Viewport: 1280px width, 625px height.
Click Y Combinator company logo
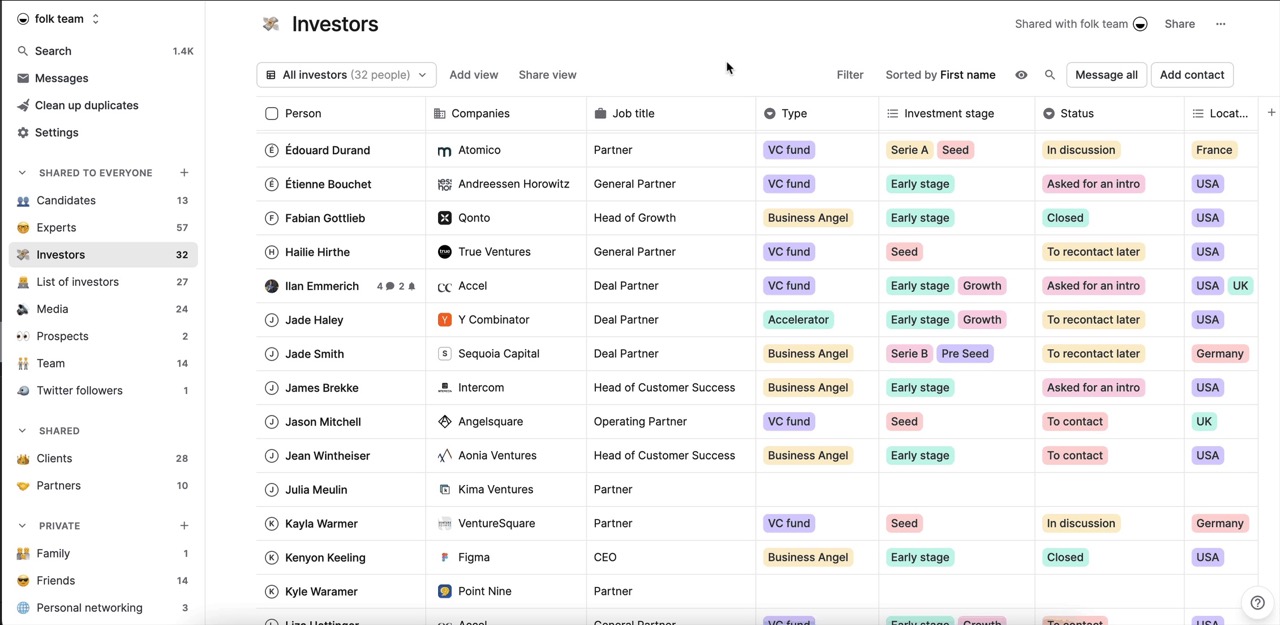coord(445,320)
